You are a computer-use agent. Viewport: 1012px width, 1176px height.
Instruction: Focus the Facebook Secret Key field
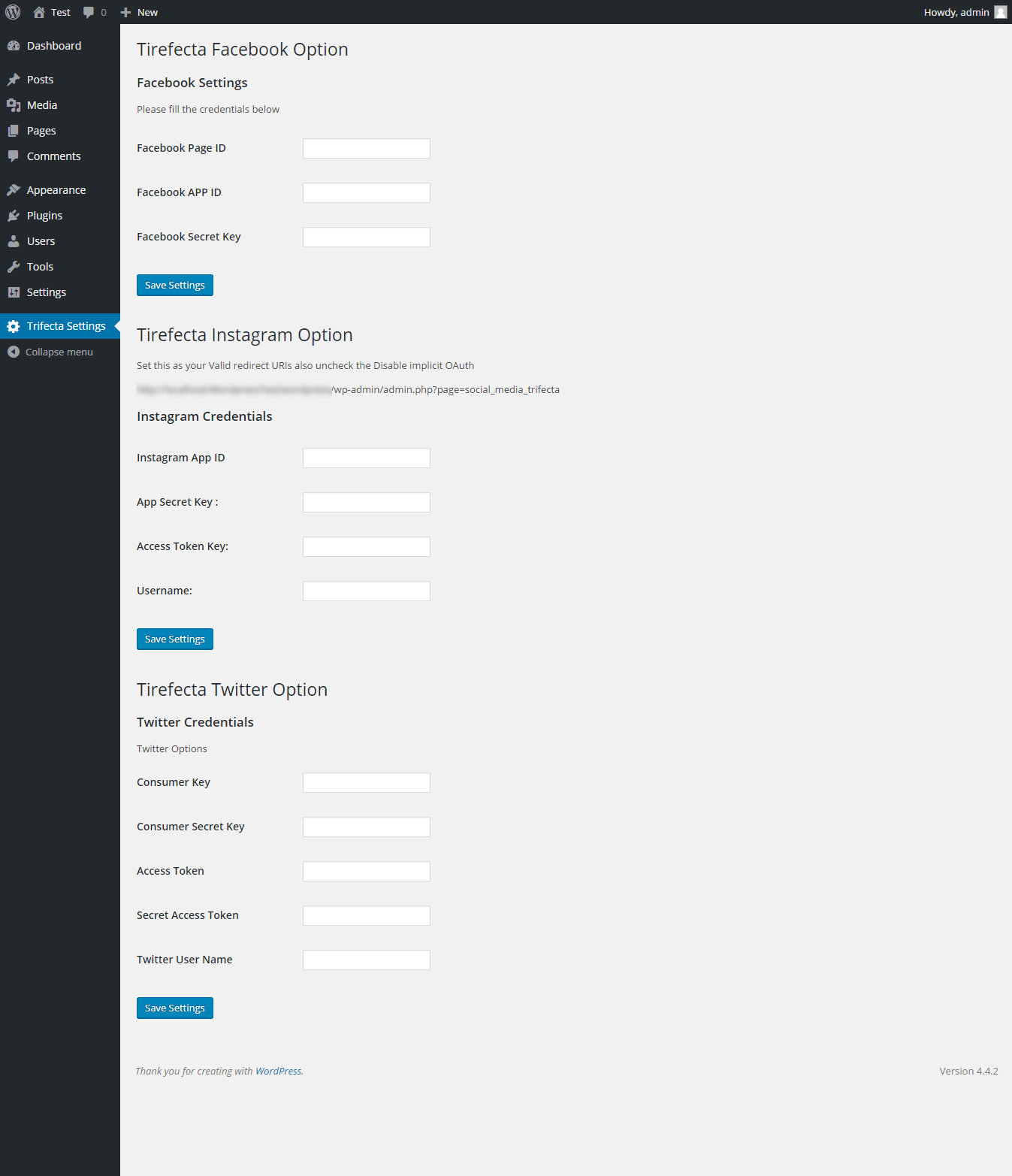367,237
